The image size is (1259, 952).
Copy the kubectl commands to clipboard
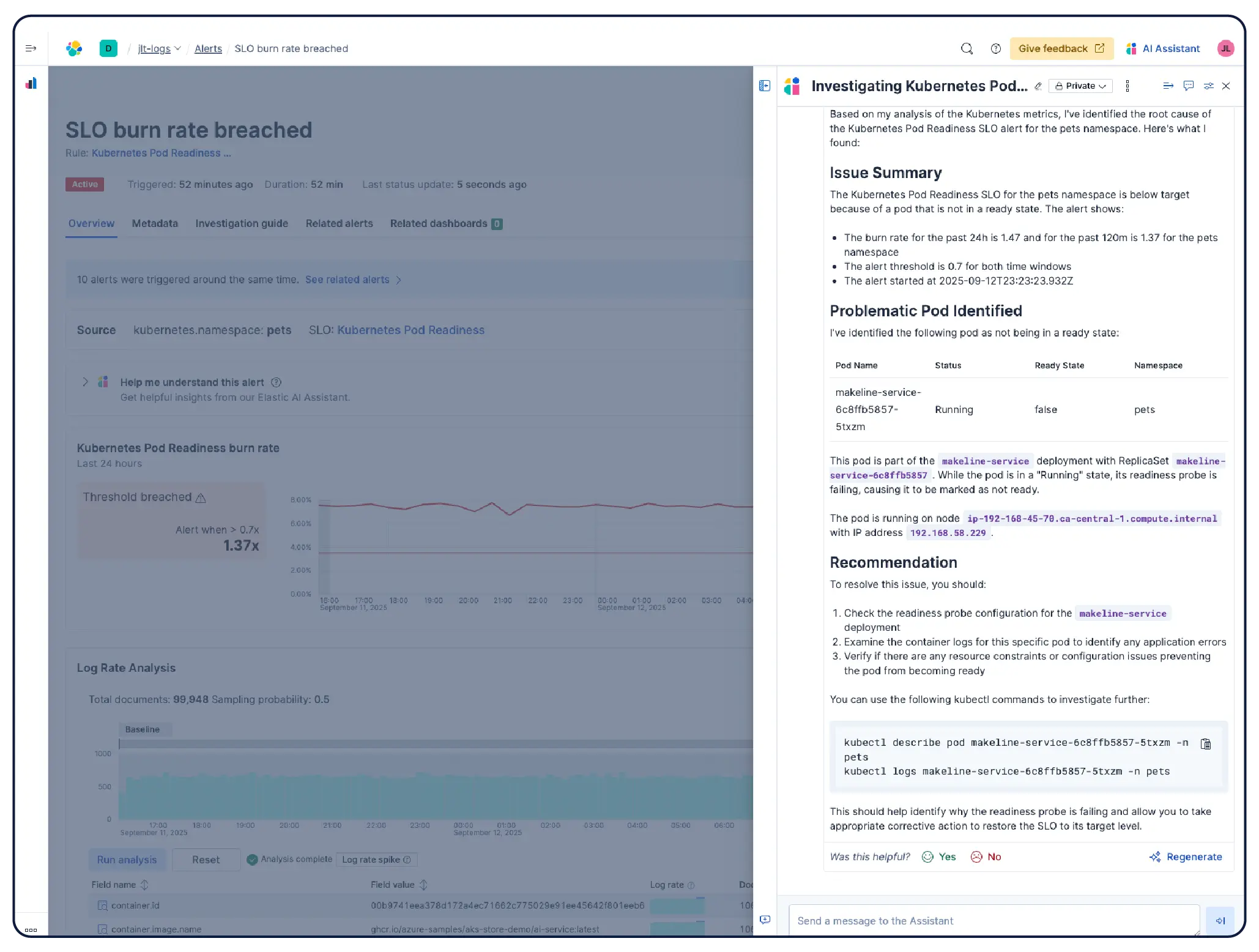point(1206,744)
